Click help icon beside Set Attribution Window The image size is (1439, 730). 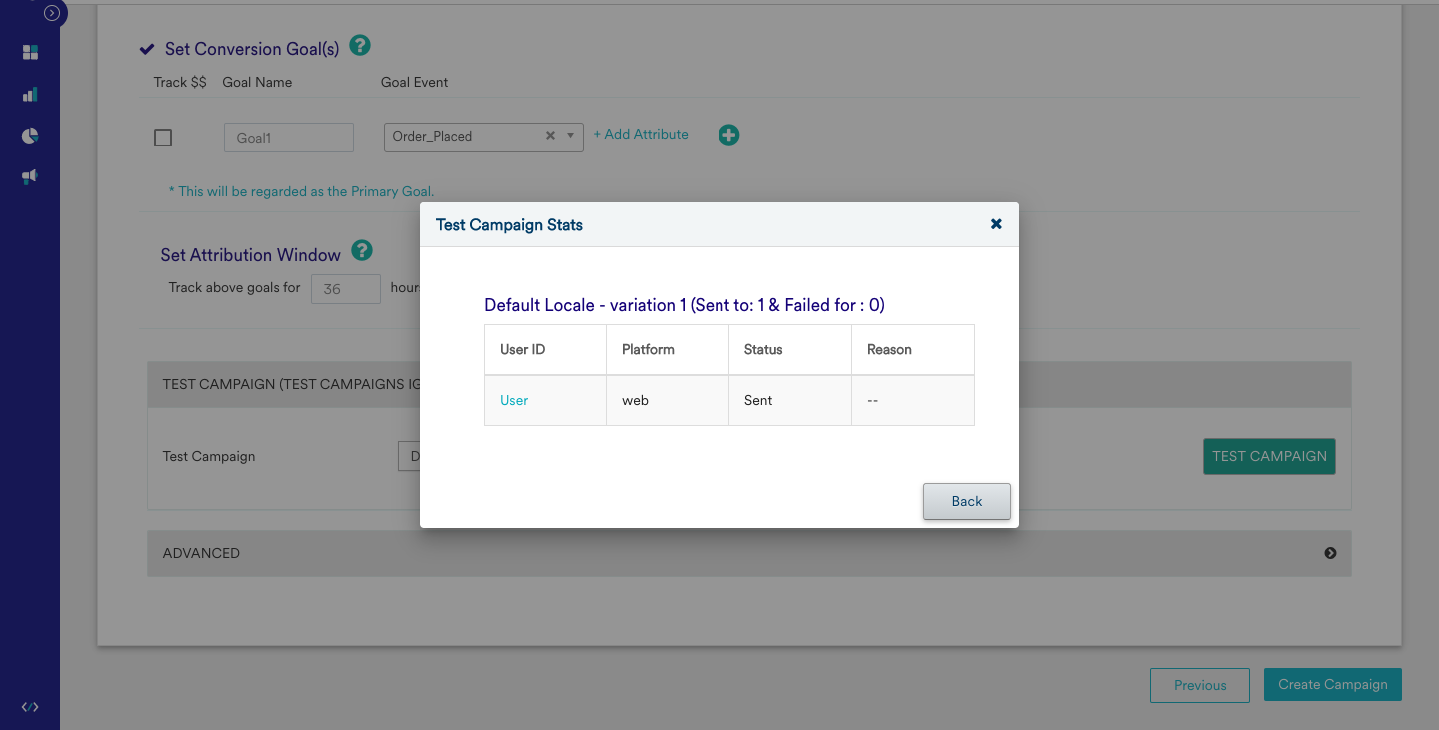click(362, 251)
